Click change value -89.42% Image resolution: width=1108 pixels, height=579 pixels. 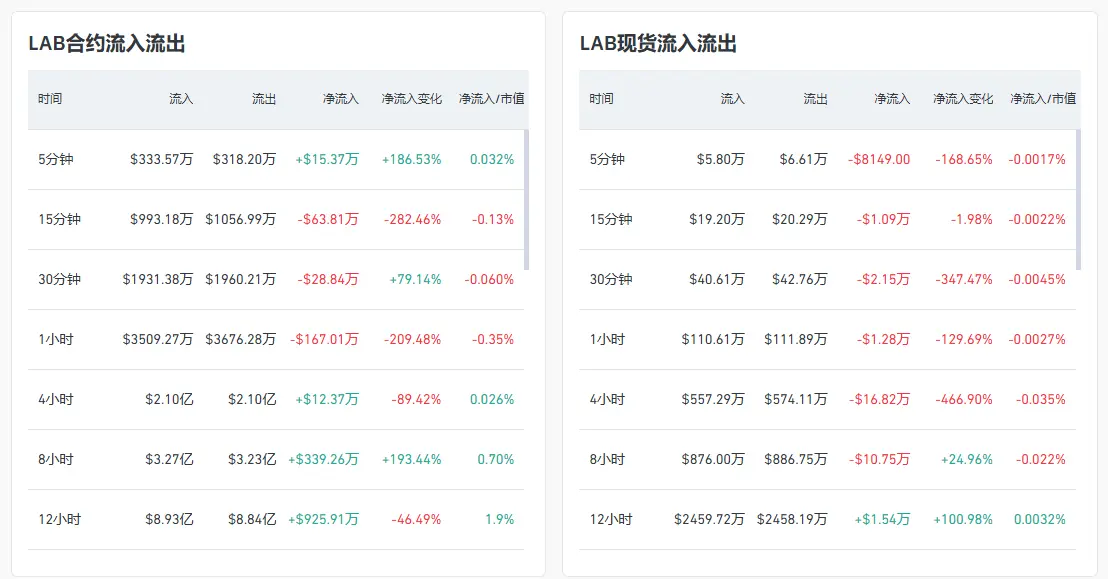pos(416,399)
